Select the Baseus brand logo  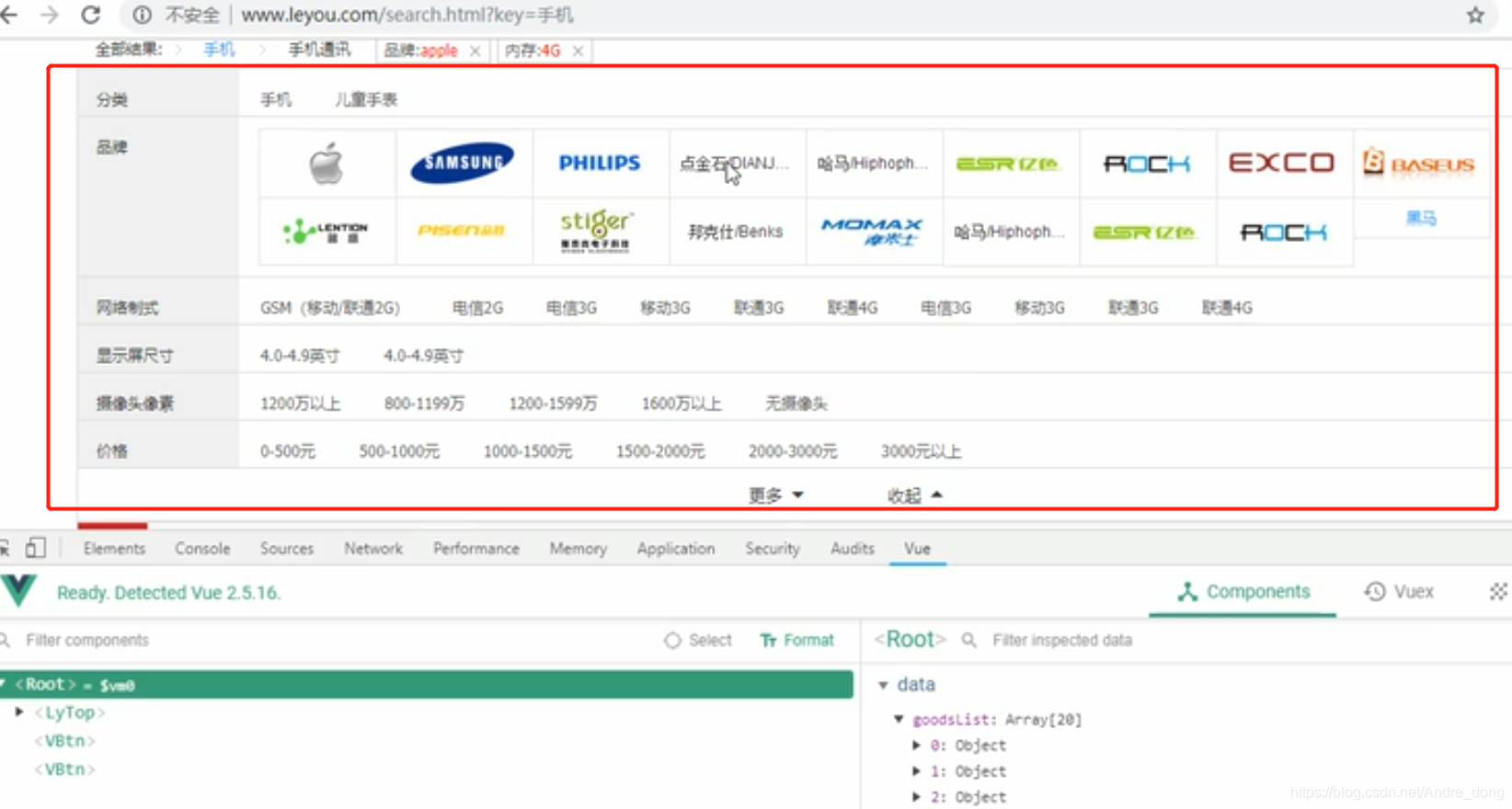[1420, 164]
